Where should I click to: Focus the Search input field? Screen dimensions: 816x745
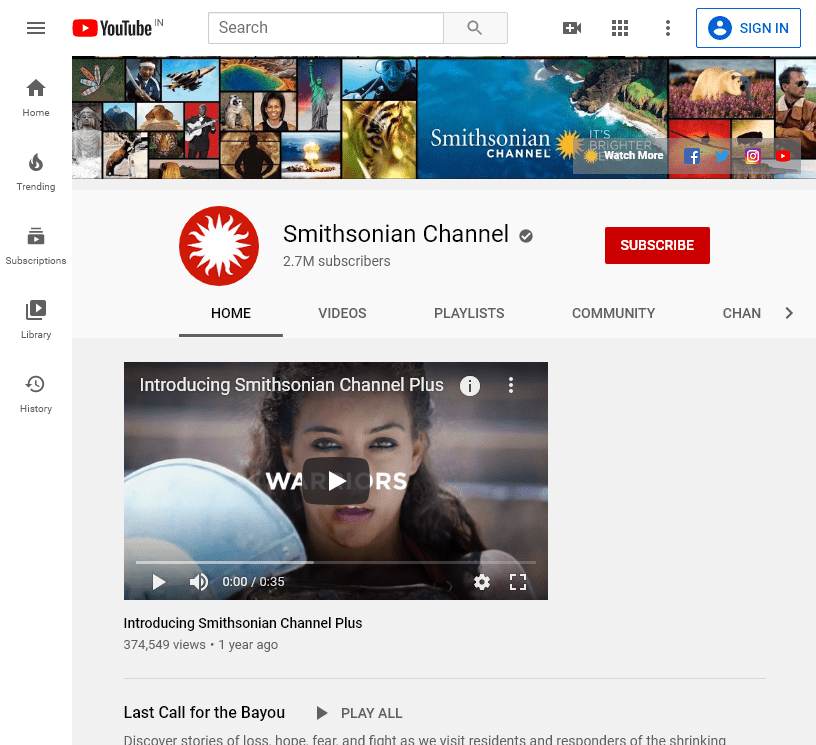(x=326, y=28)
